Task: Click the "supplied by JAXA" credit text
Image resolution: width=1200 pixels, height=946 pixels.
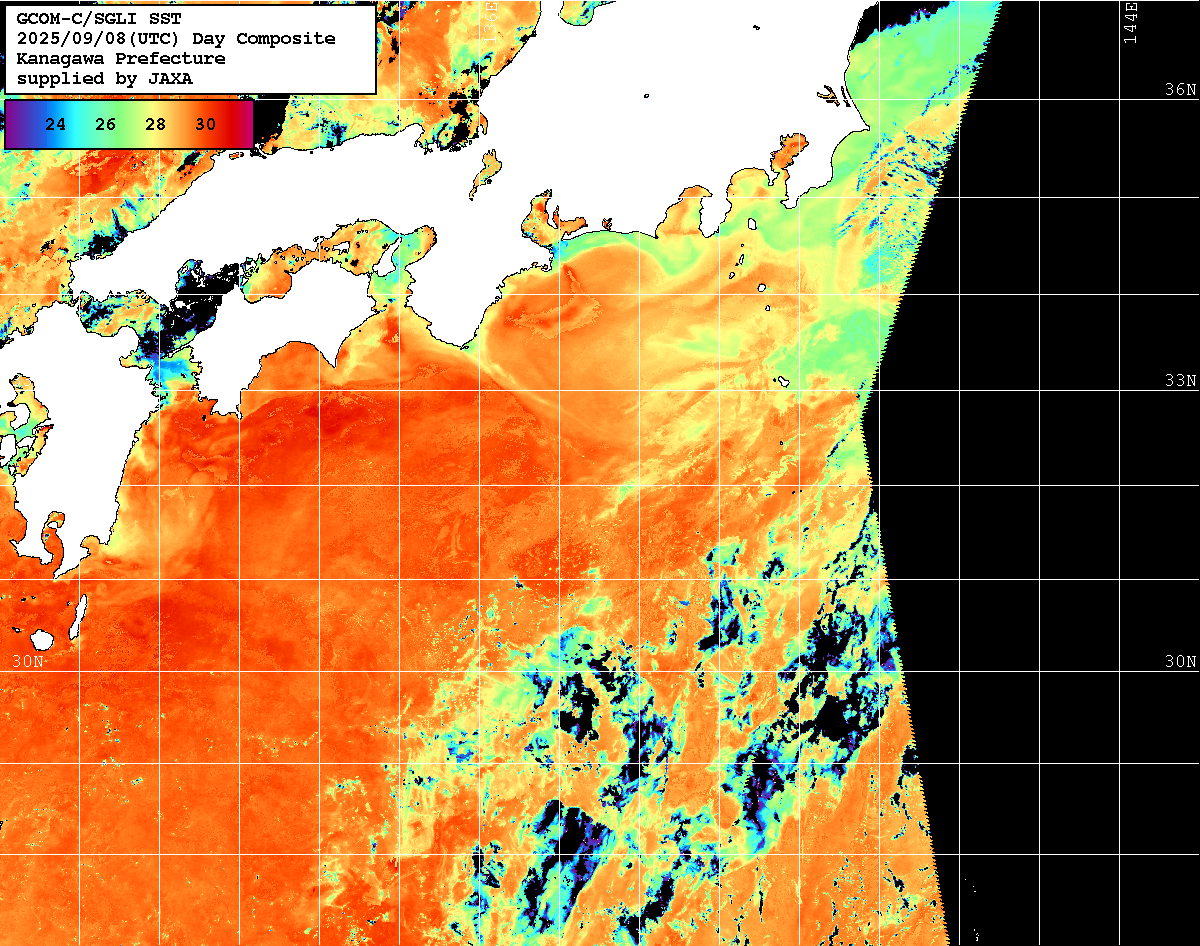Action: click(x=105, y=78)
